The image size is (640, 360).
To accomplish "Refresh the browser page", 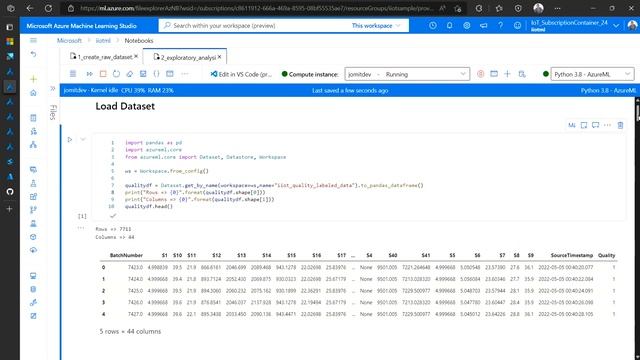I will point(48,8).
